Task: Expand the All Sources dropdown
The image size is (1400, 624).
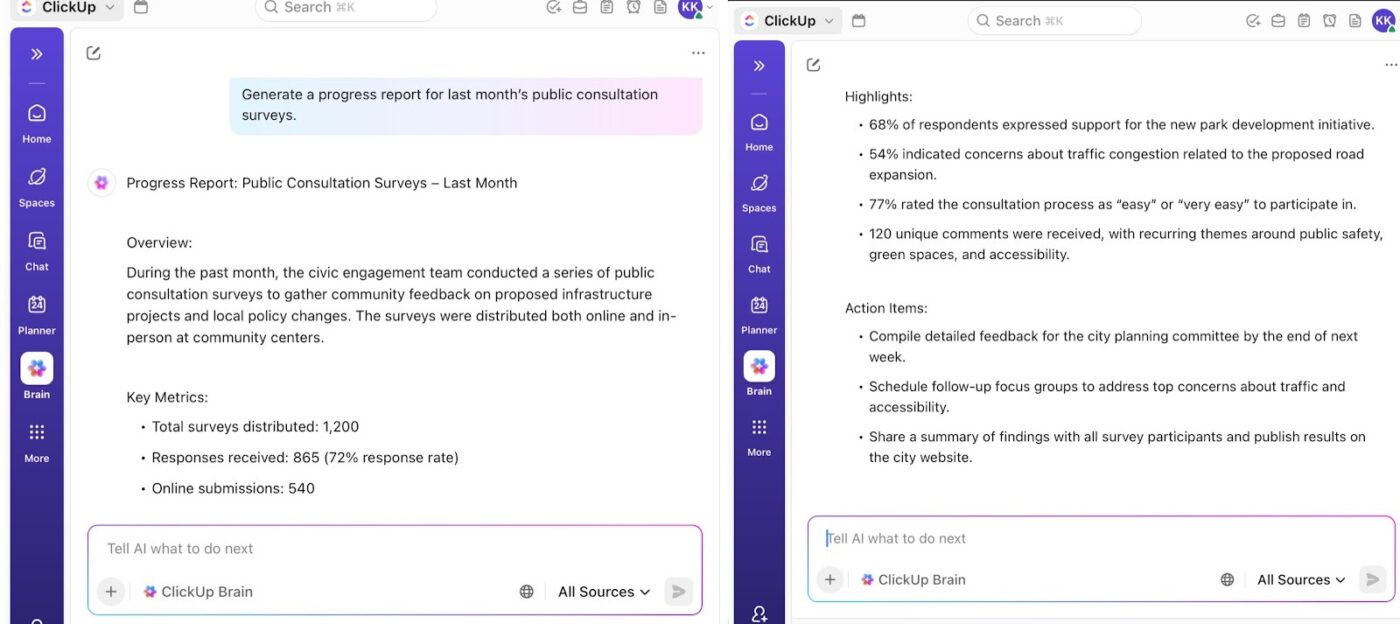Action: (x=603, y=591)
